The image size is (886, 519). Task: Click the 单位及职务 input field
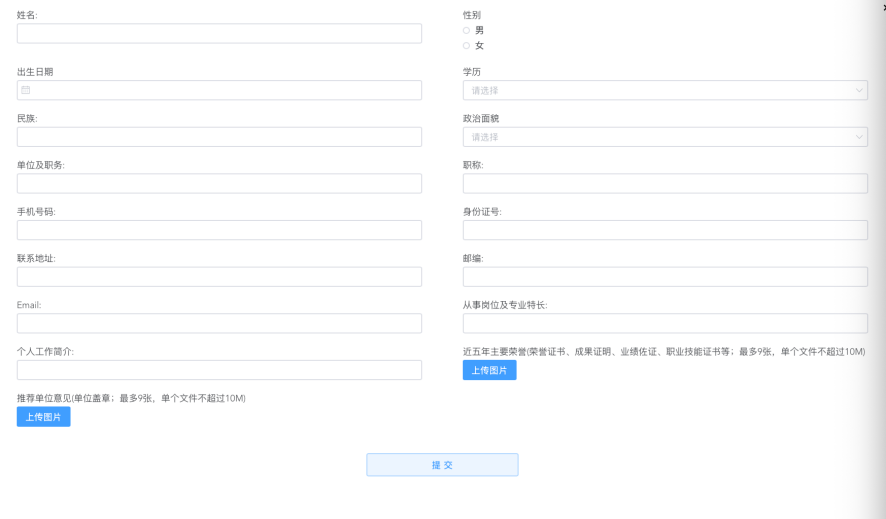pyautogui.click(x=219, y=184)
